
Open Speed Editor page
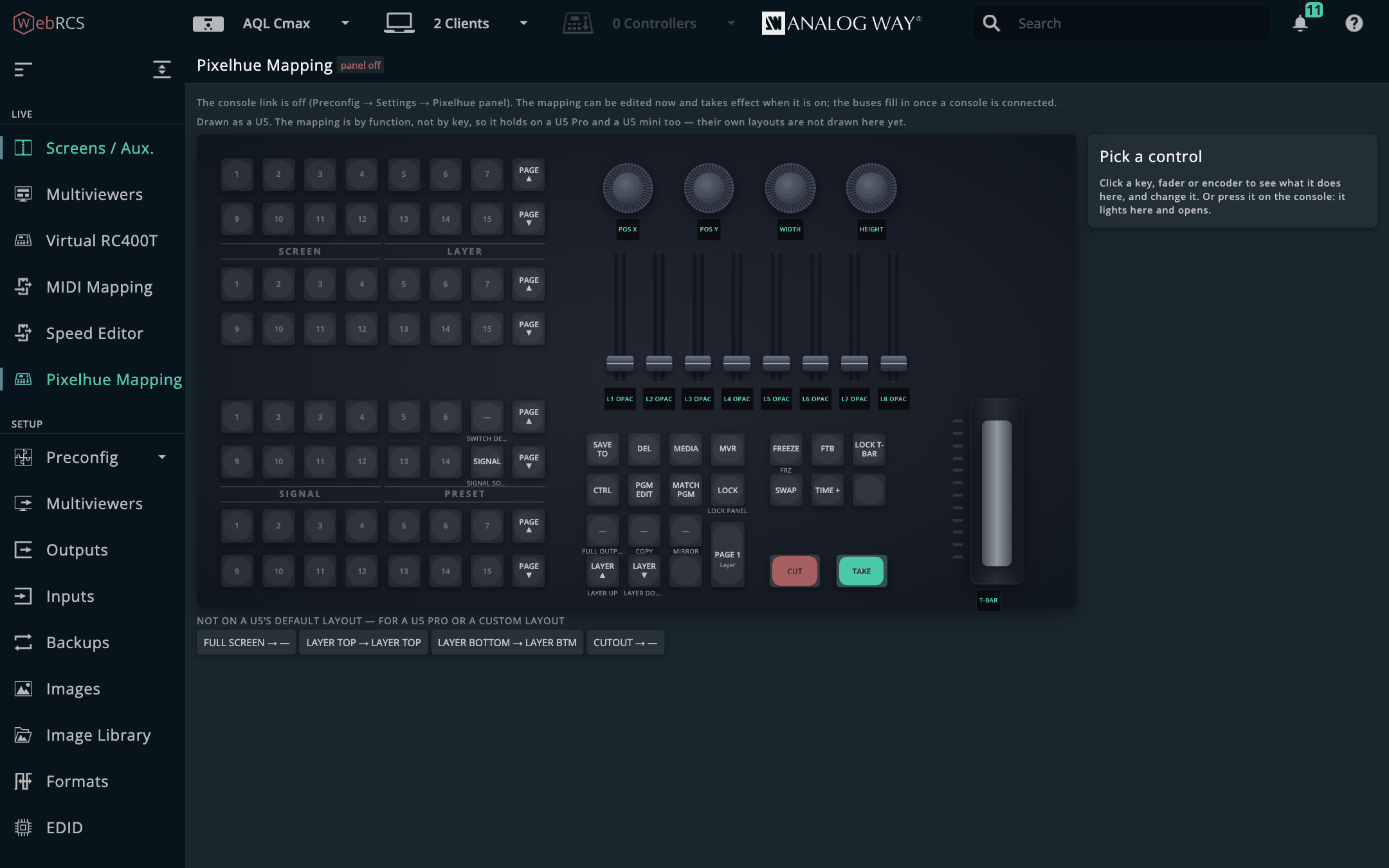click(x=93, y=333)
